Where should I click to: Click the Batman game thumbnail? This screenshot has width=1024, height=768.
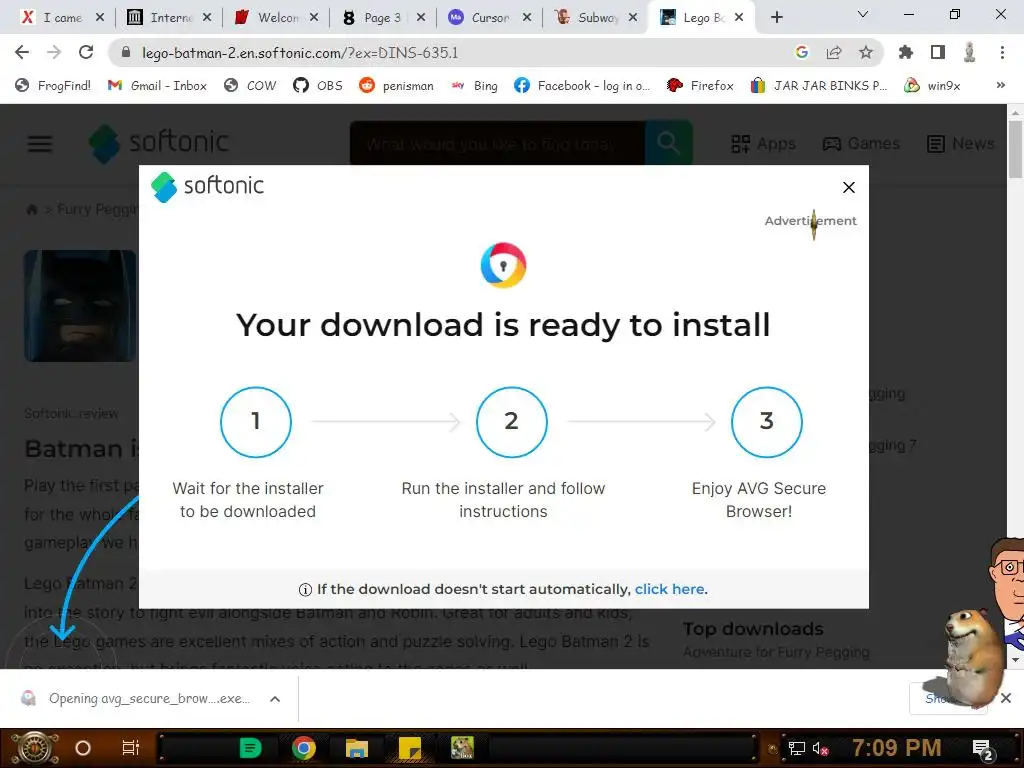(x=82, y=306)
